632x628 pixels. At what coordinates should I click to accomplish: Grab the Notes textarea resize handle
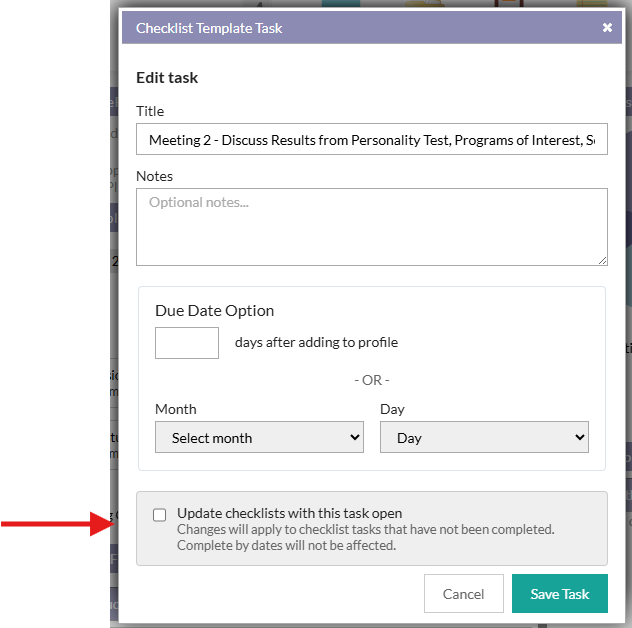pyautogui.click(x=602, y=260)
